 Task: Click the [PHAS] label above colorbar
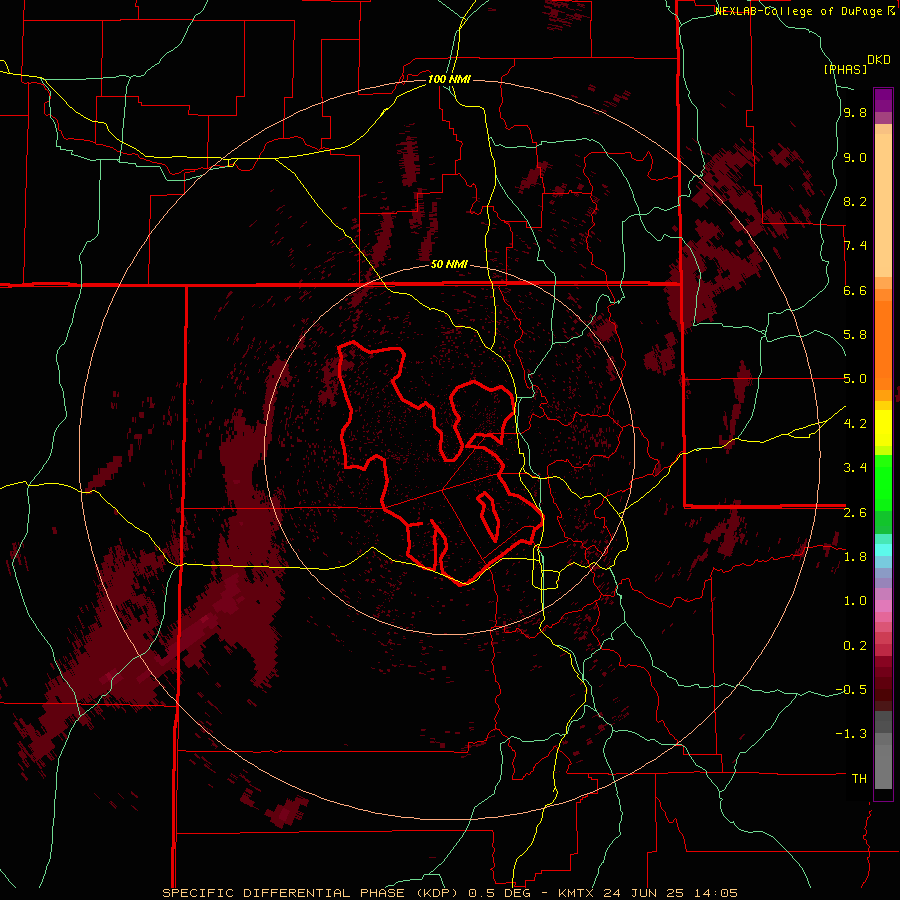pos(845,69)
